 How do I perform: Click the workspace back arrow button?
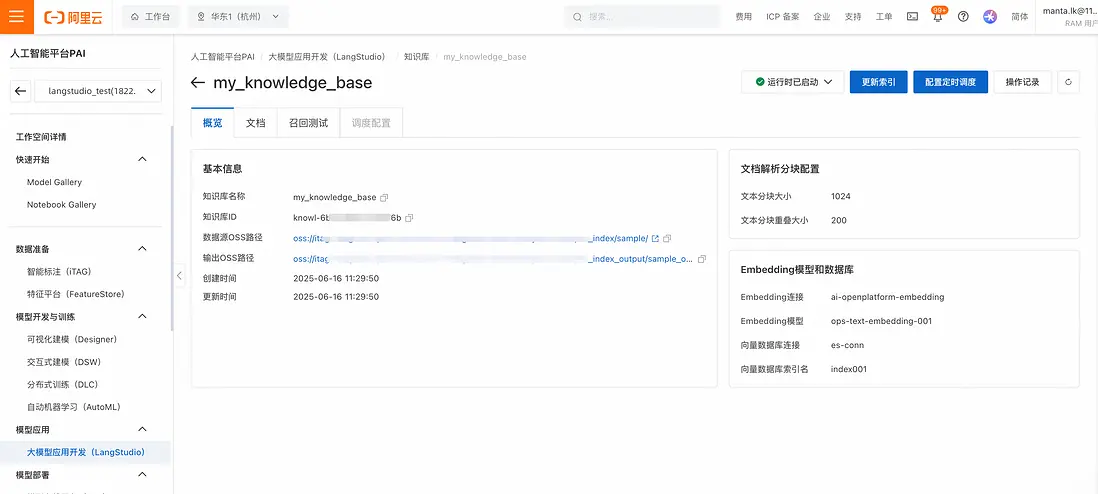[20, 91]
